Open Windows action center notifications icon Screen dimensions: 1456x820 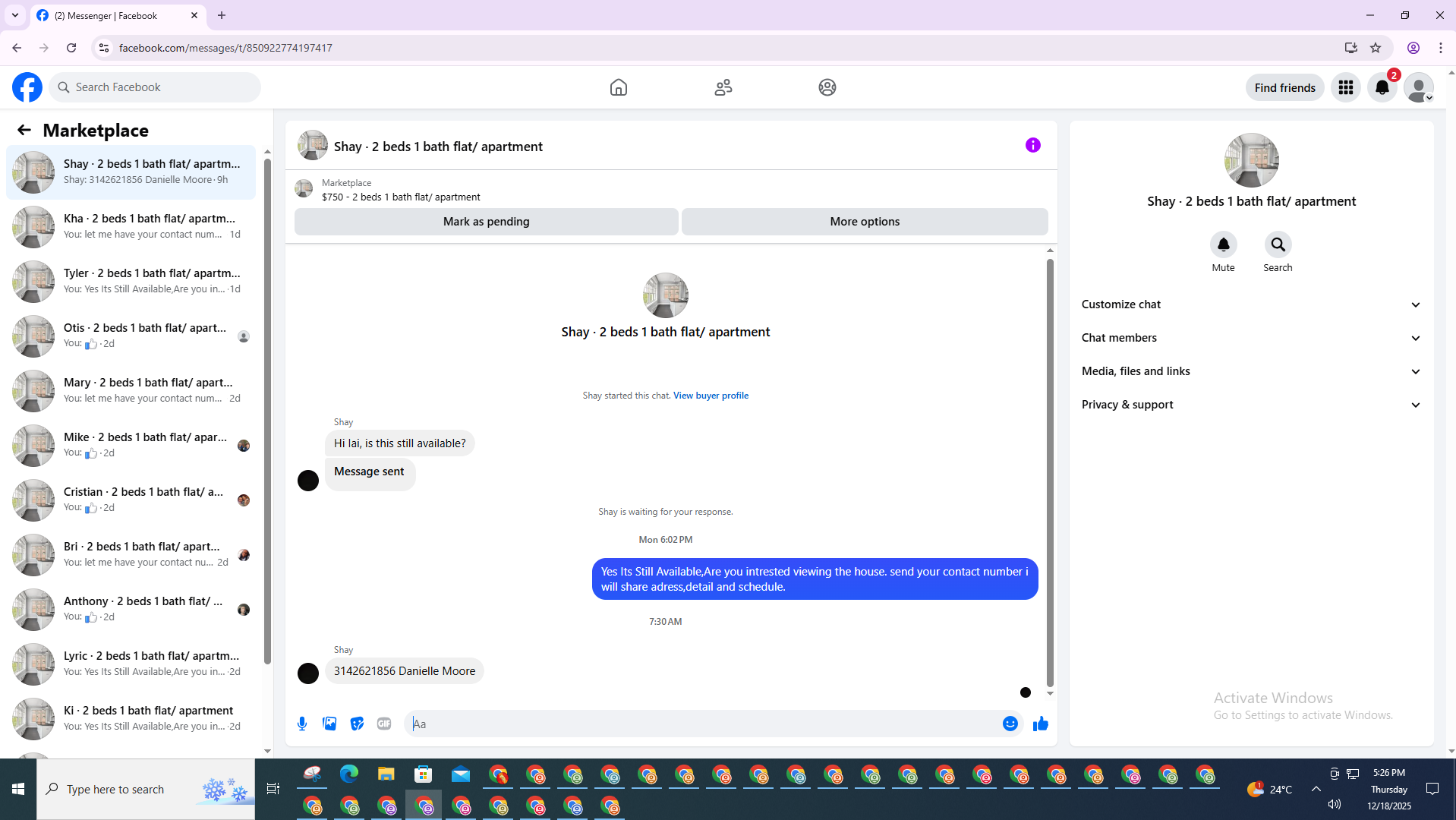pyautogui.click(x=1432, y=790)
